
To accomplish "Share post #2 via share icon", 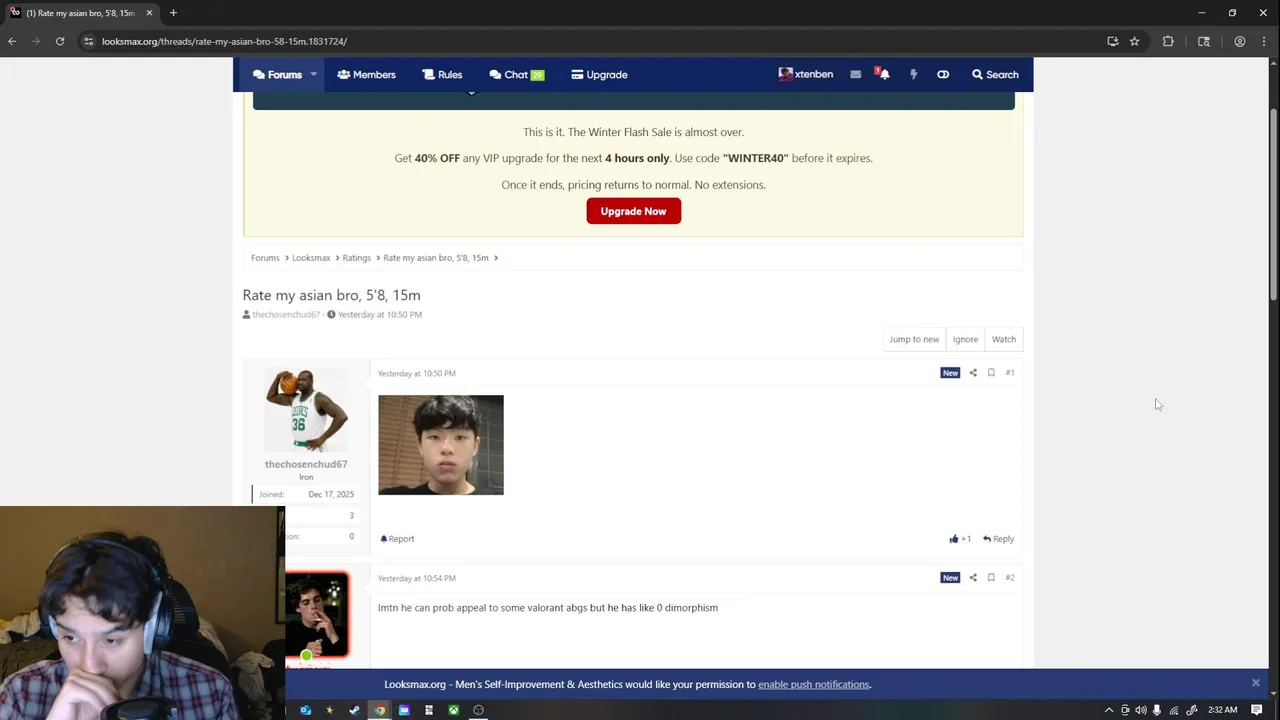I will tap(973, 578).
